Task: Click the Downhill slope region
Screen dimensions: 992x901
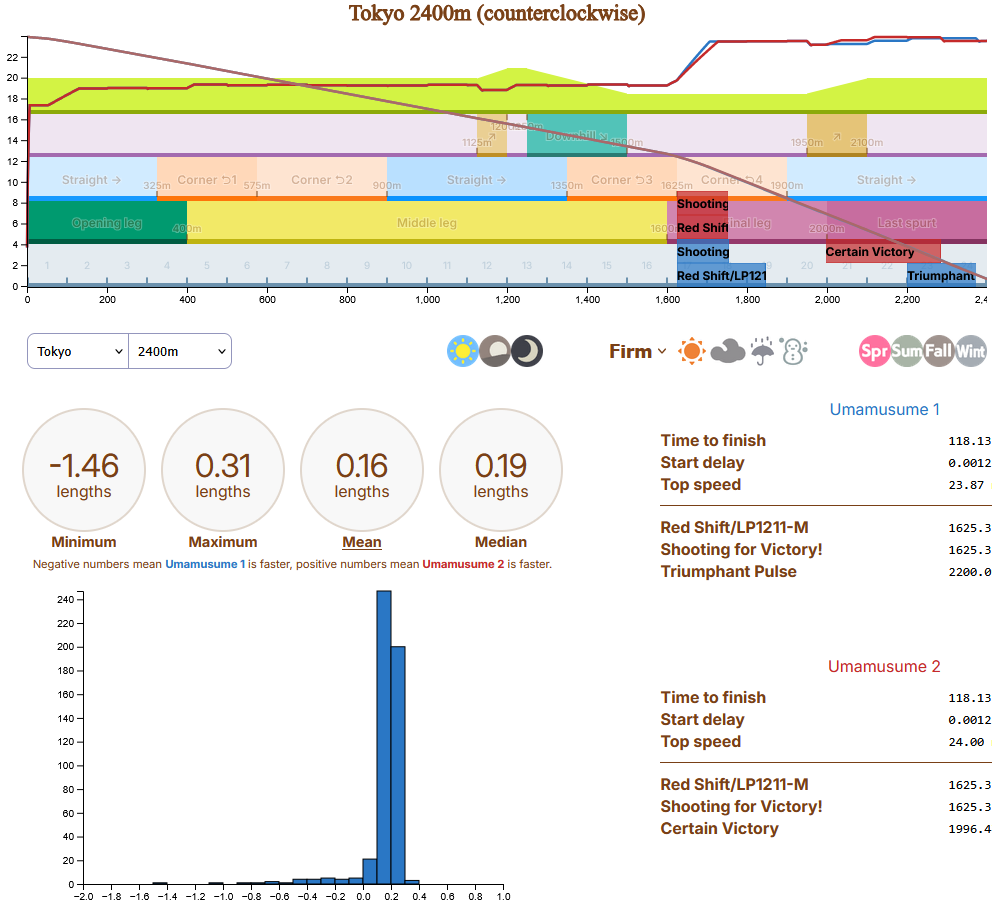Action: (576, 135)
